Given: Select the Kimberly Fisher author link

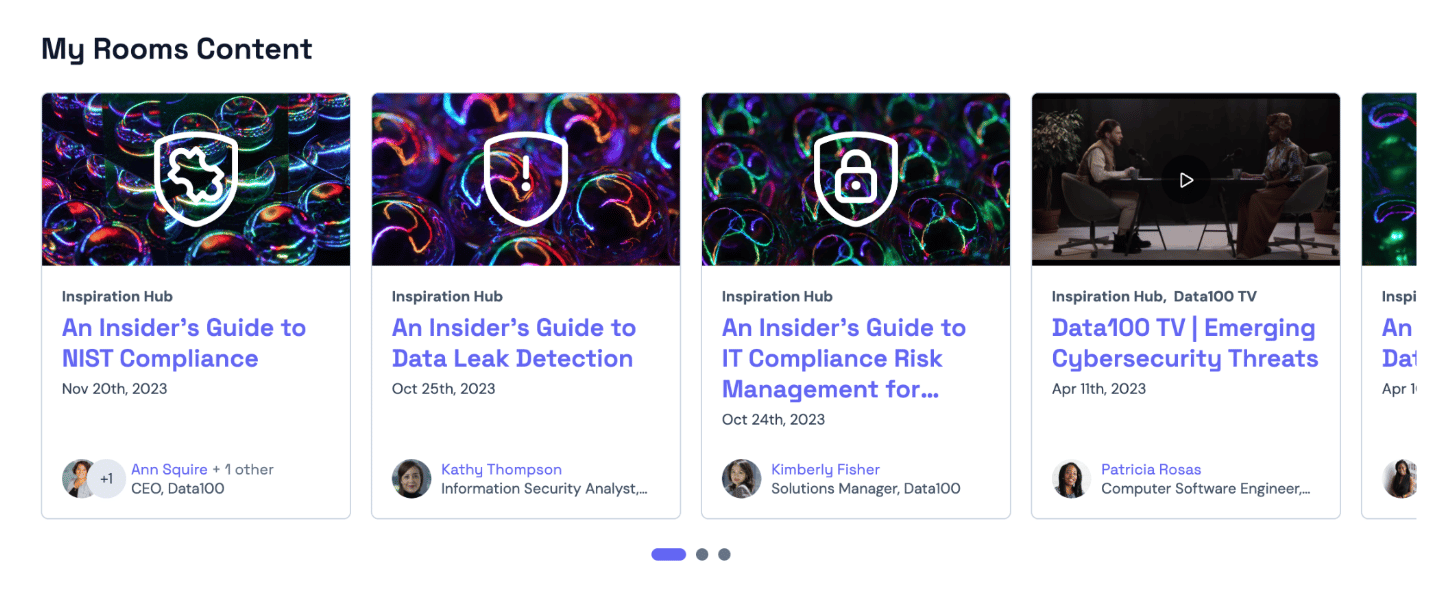Looking at the screenshot, I should (x=825, y=469).
